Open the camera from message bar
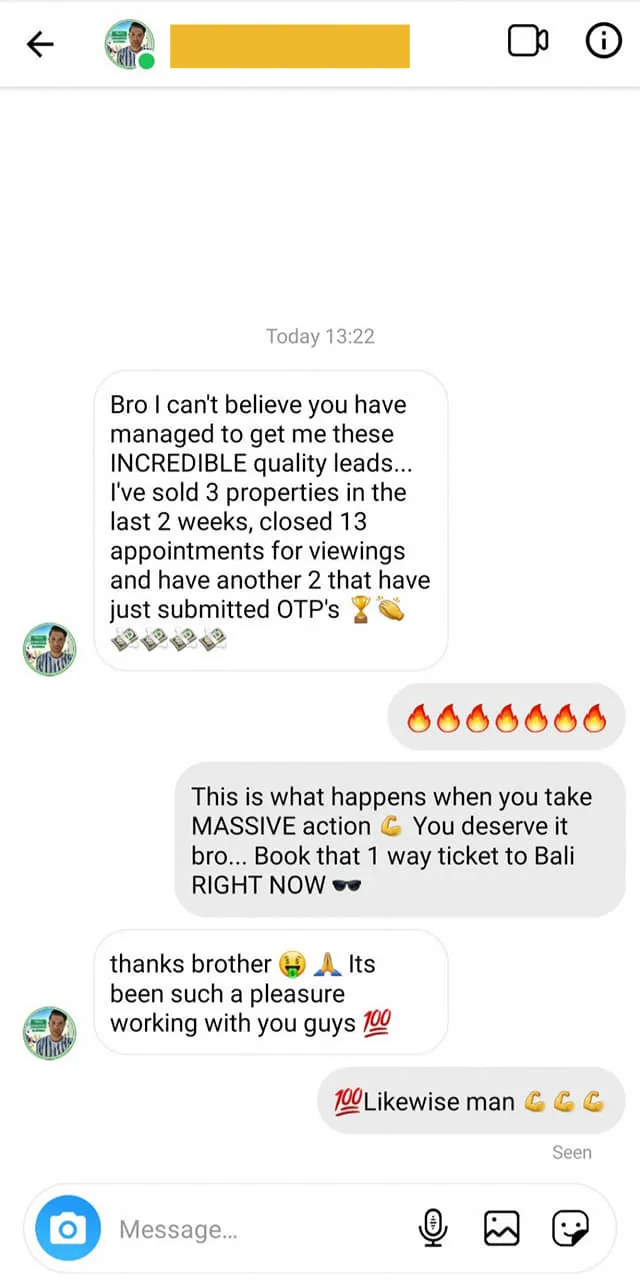The height and width of the screenshot is (1286, 640). point(68,1229)
